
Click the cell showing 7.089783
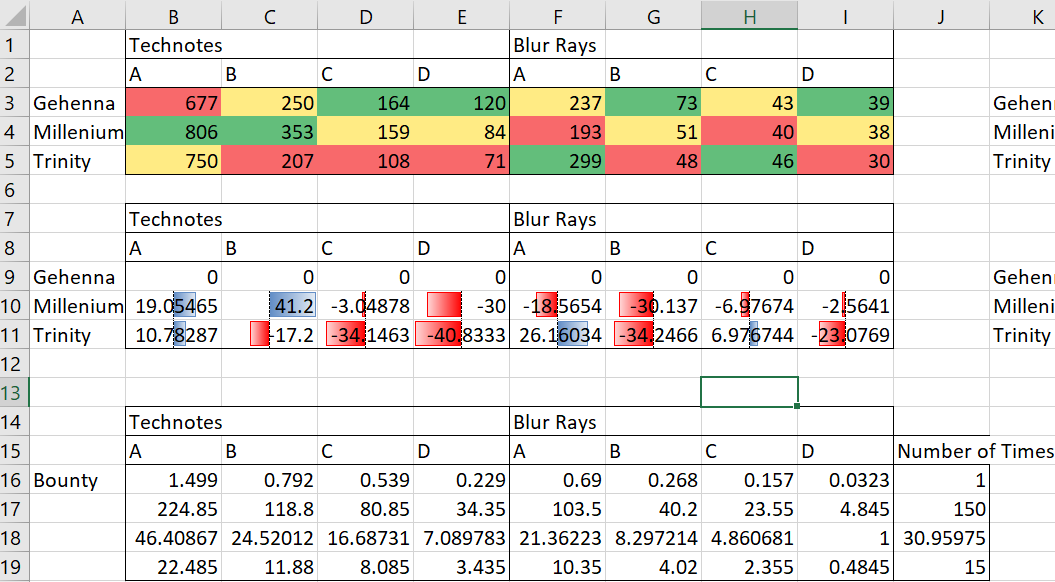click(x=462, y=538)
